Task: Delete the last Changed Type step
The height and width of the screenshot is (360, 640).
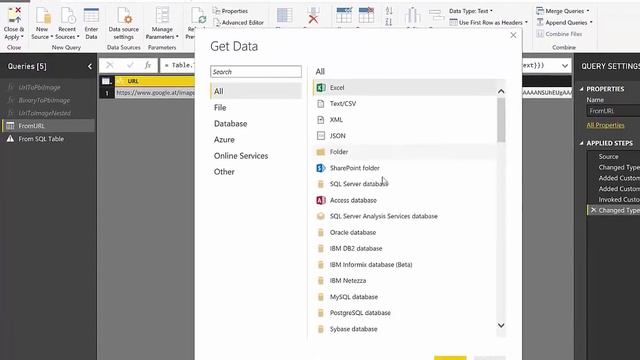Action: pyautogui.click(x=593, y=210)
